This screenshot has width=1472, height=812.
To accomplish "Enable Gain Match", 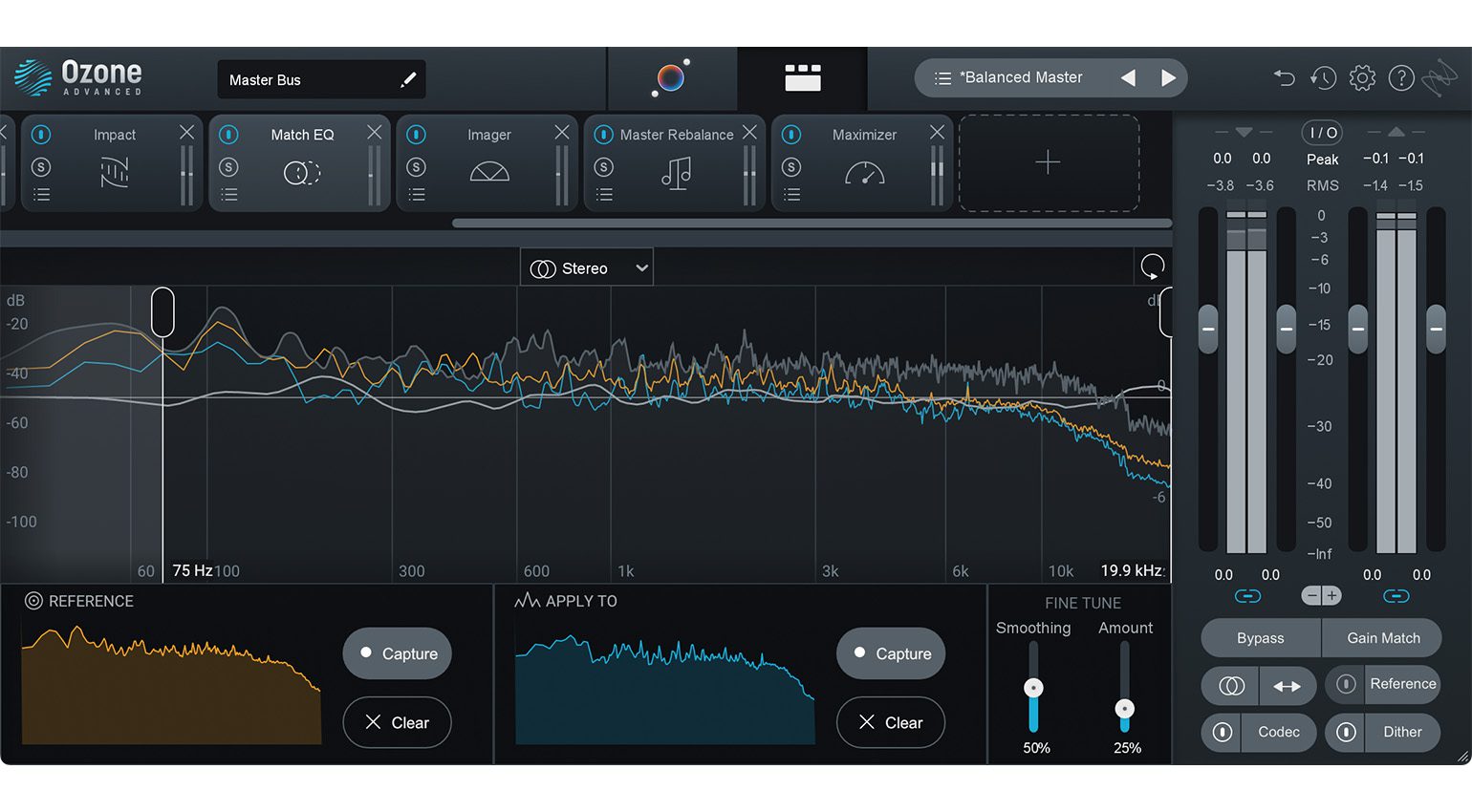I will (1382, 638).
